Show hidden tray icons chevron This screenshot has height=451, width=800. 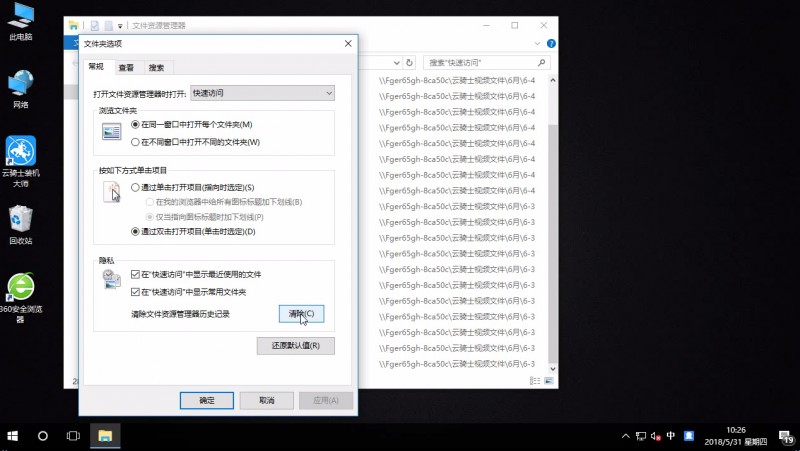click(x=626, y=436)
